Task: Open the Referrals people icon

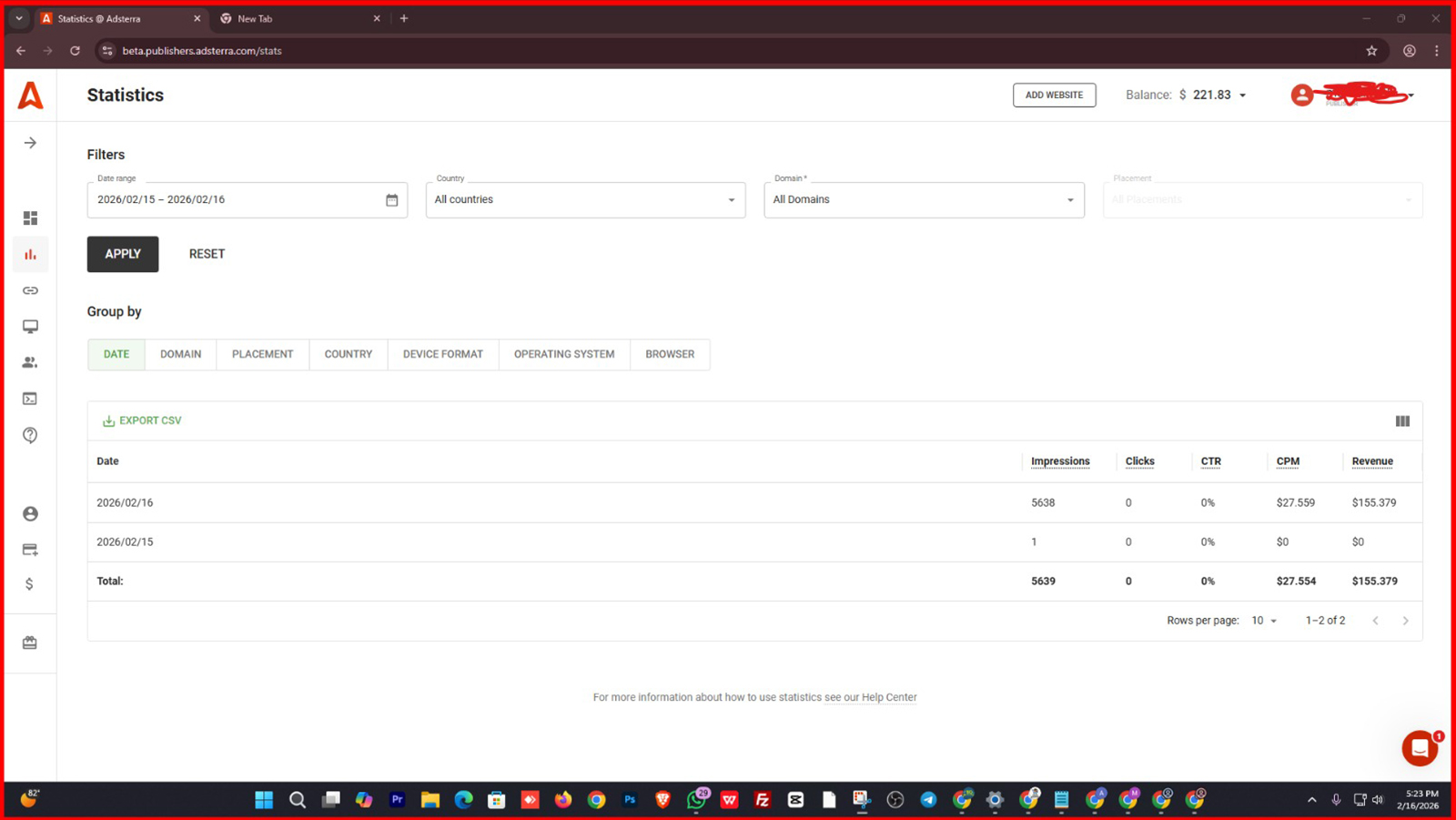Action: point(30,362)
